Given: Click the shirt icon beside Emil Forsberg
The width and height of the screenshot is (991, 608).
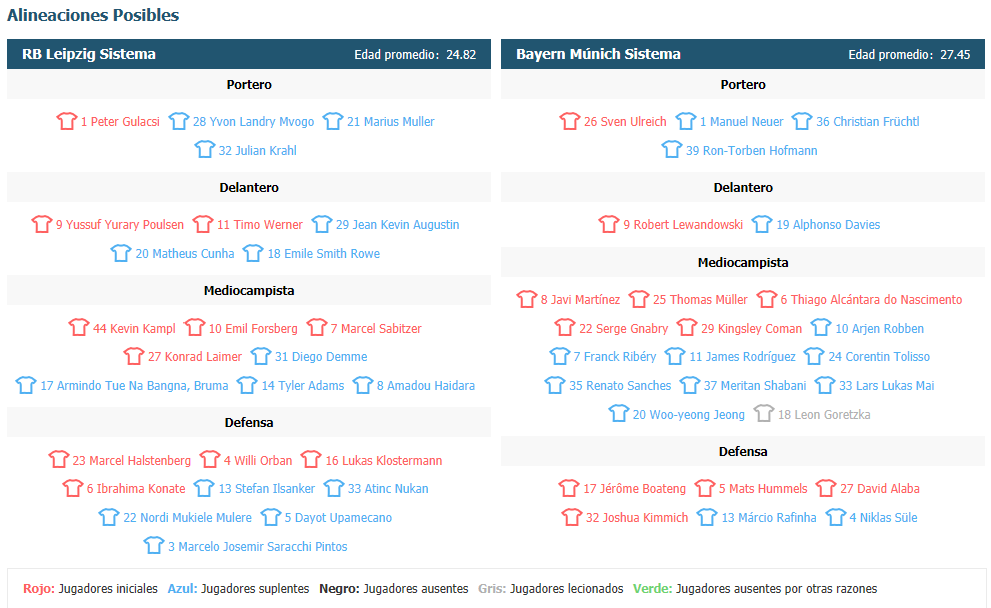Looking at the screenshot, I should coord(195,327).
